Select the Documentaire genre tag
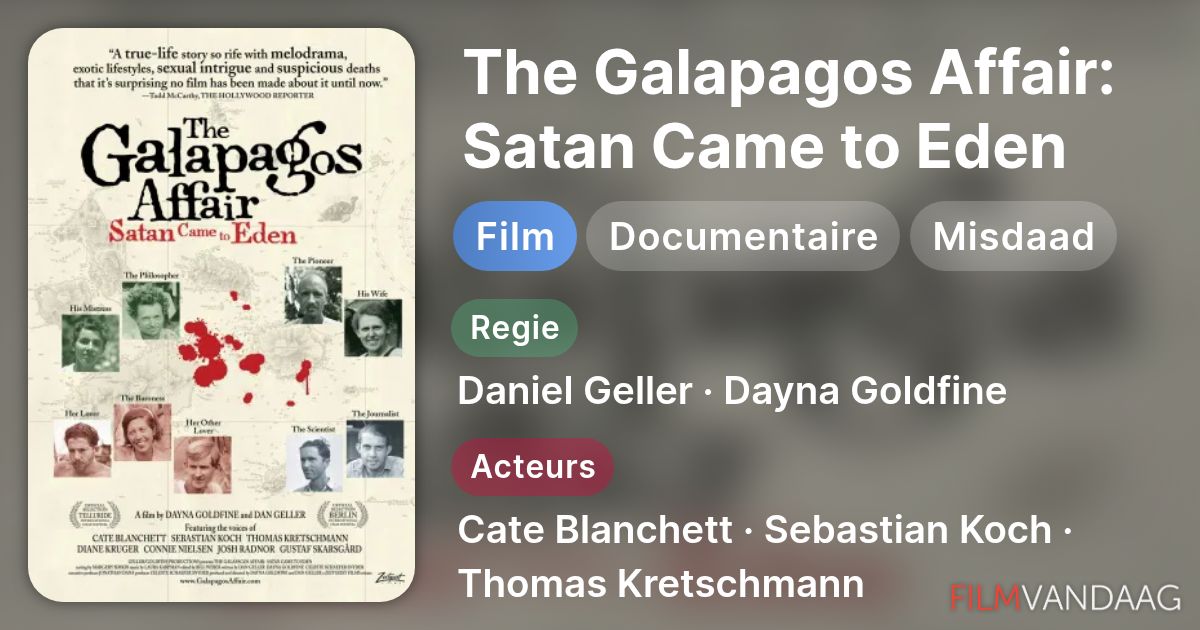 (743, 237)
